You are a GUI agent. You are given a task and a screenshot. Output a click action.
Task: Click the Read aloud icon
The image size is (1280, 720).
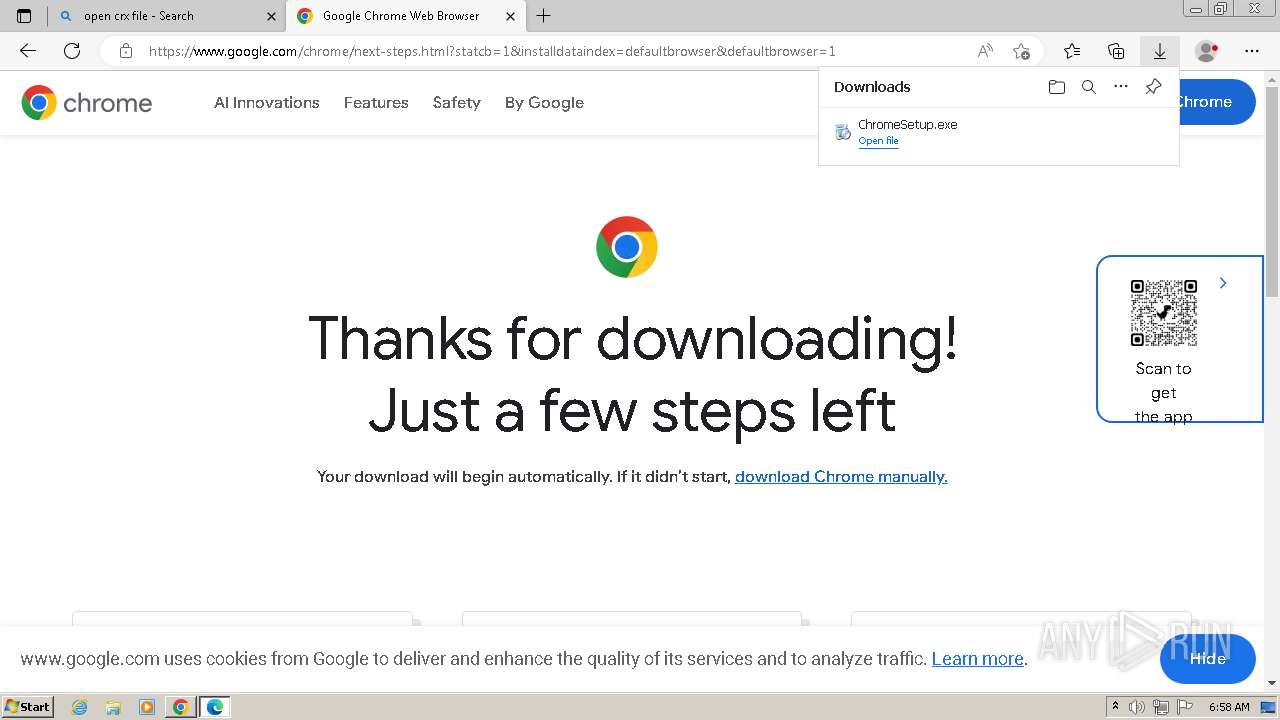985,51
